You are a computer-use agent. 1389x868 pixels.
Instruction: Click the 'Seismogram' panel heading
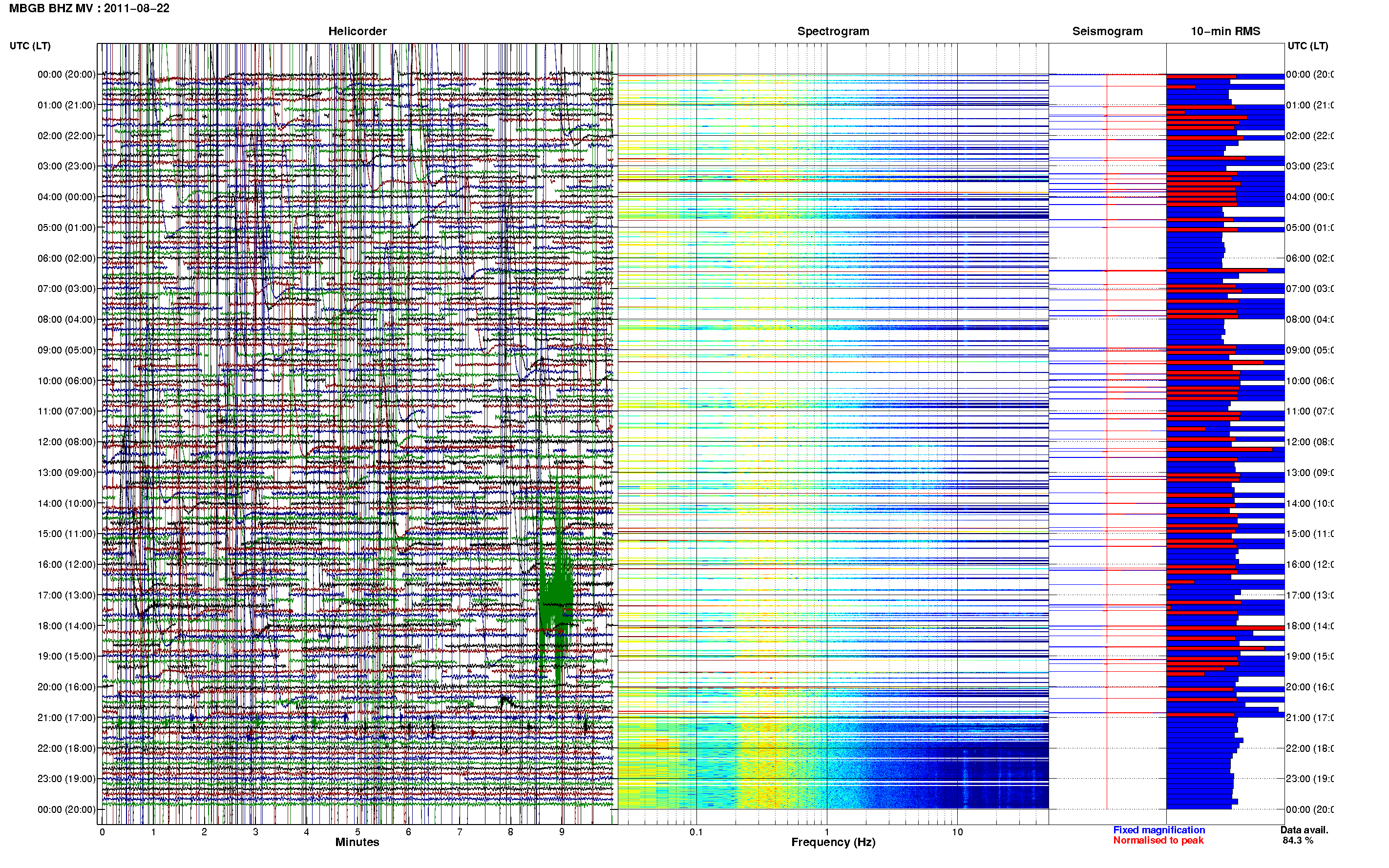[x=1107, y=32]
